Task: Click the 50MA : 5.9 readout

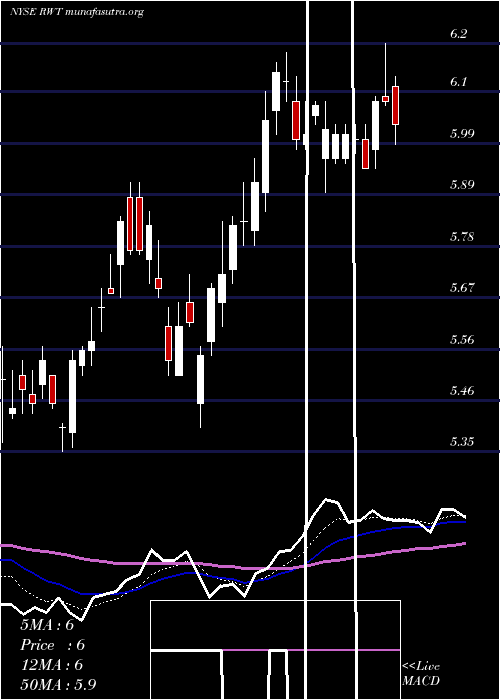Action: 58,685
